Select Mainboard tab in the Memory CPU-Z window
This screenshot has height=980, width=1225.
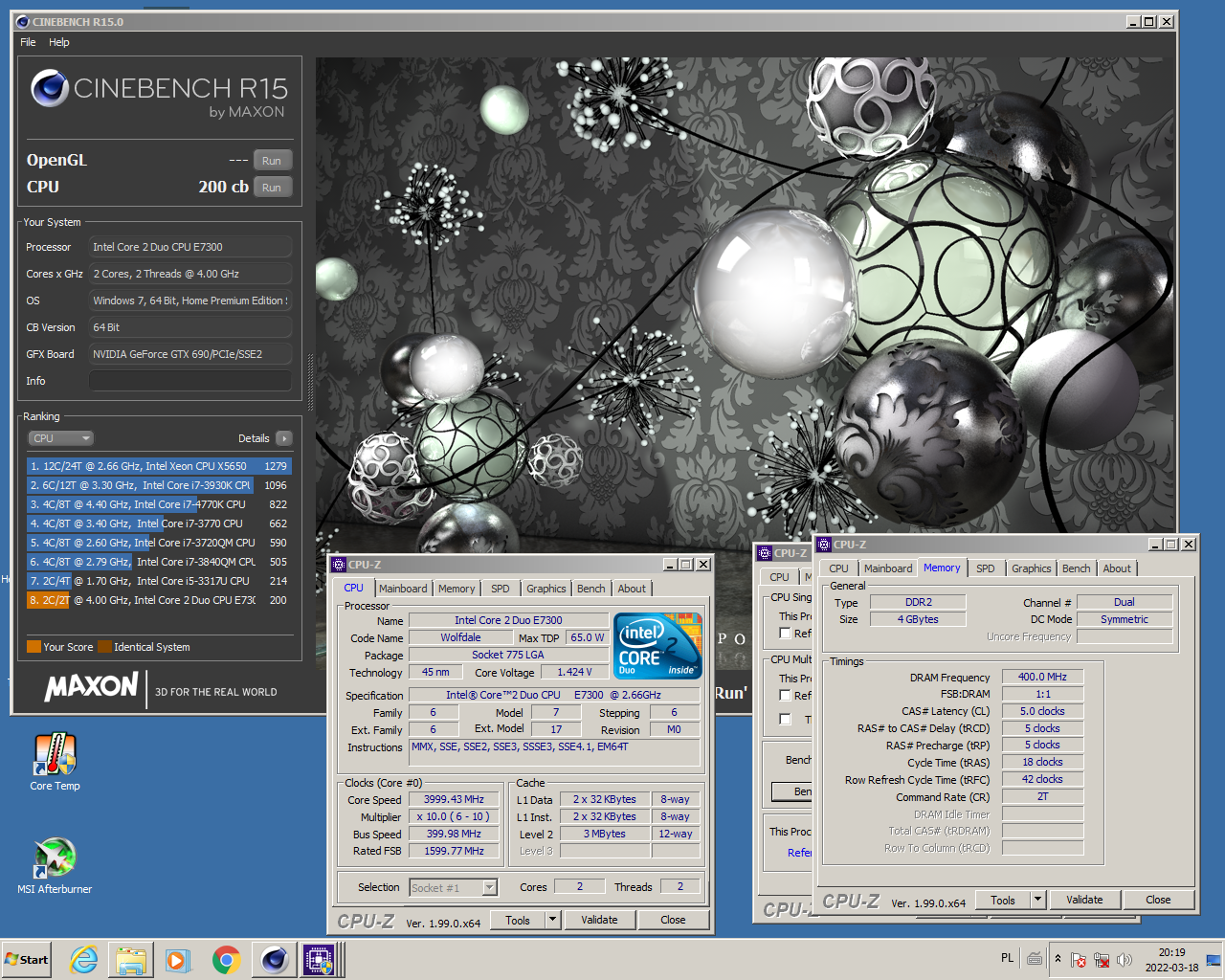click(888, 568)
